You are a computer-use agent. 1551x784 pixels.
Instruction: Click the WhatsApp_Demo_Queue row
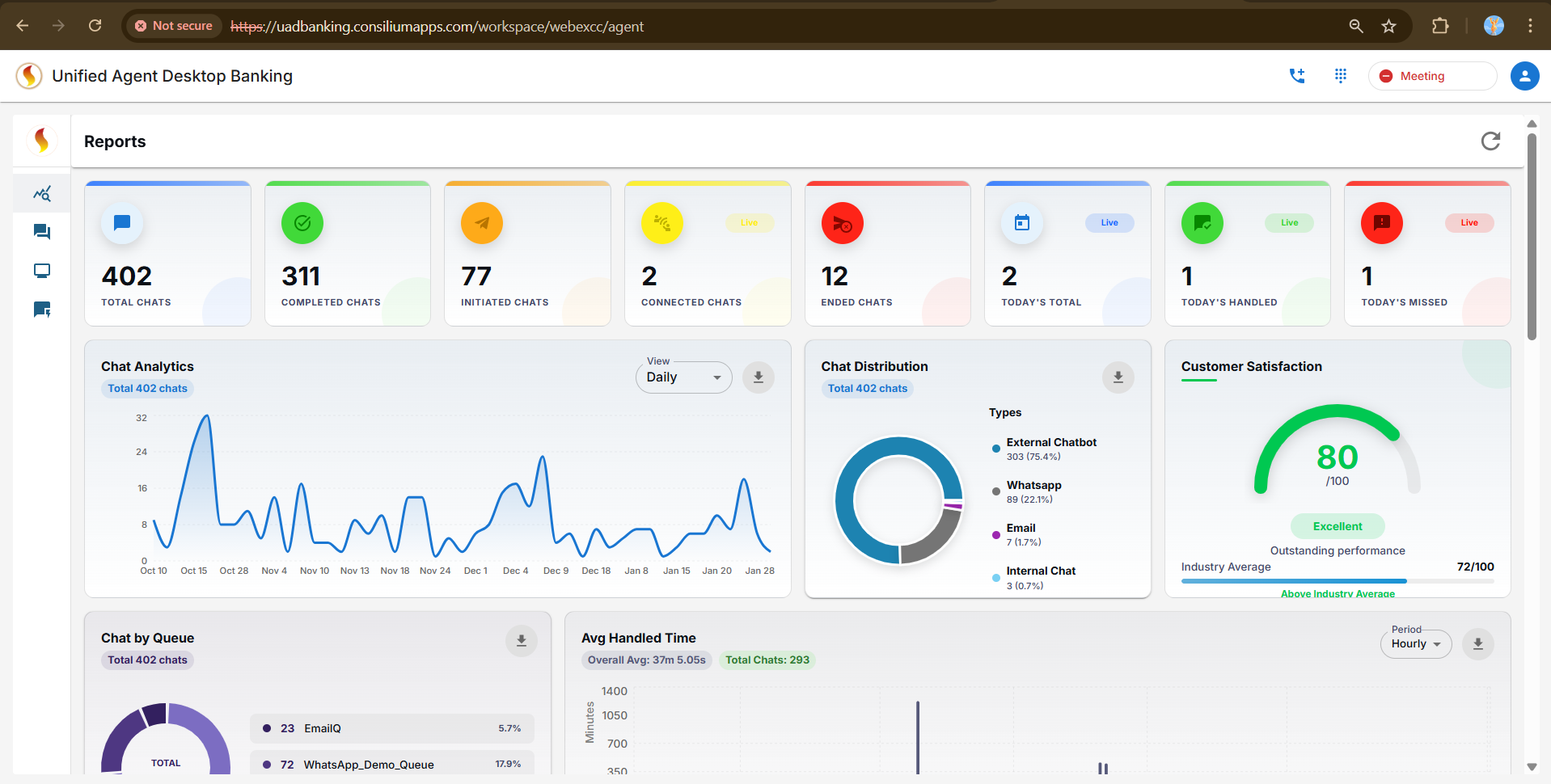click(392, 764)
